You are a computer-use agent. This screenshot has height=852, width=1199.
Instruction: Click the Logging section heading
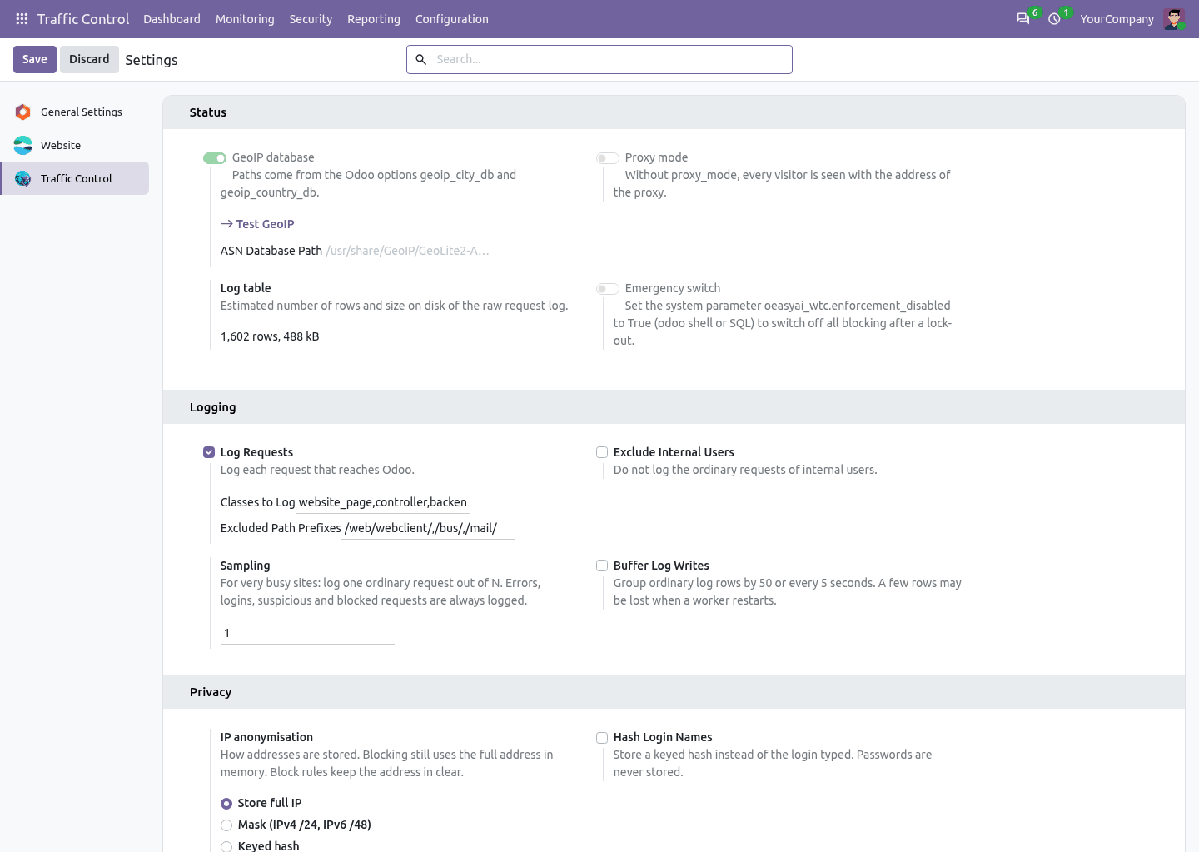[213, 408]
